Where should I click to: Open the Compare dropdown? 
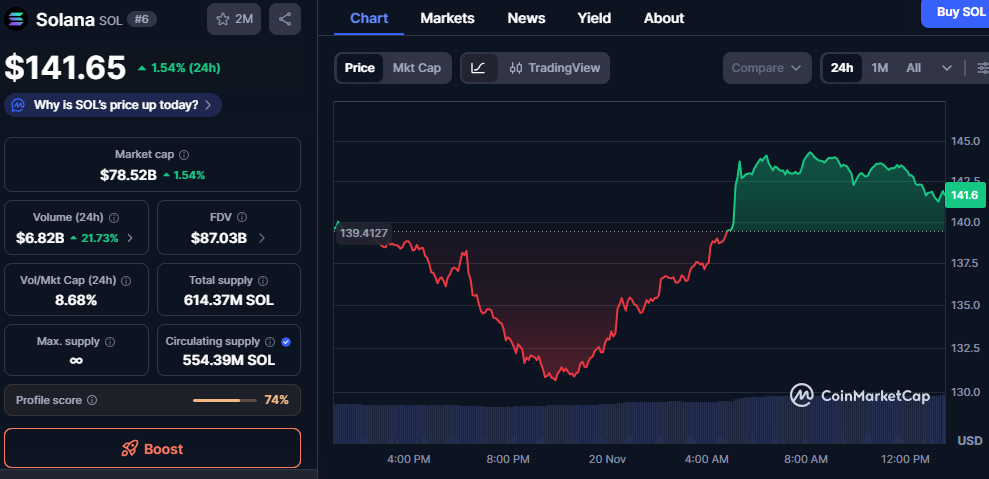click(x=766, y=68)
